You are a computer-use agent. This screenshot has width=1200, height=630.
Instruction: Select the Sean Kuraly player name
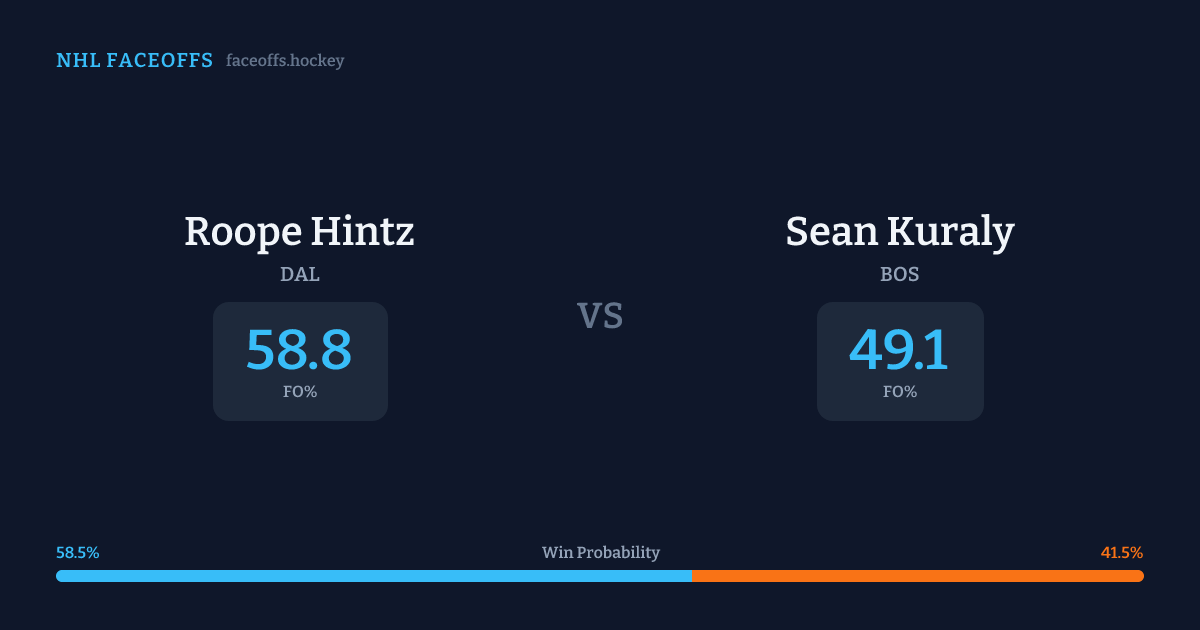[899, 232]
